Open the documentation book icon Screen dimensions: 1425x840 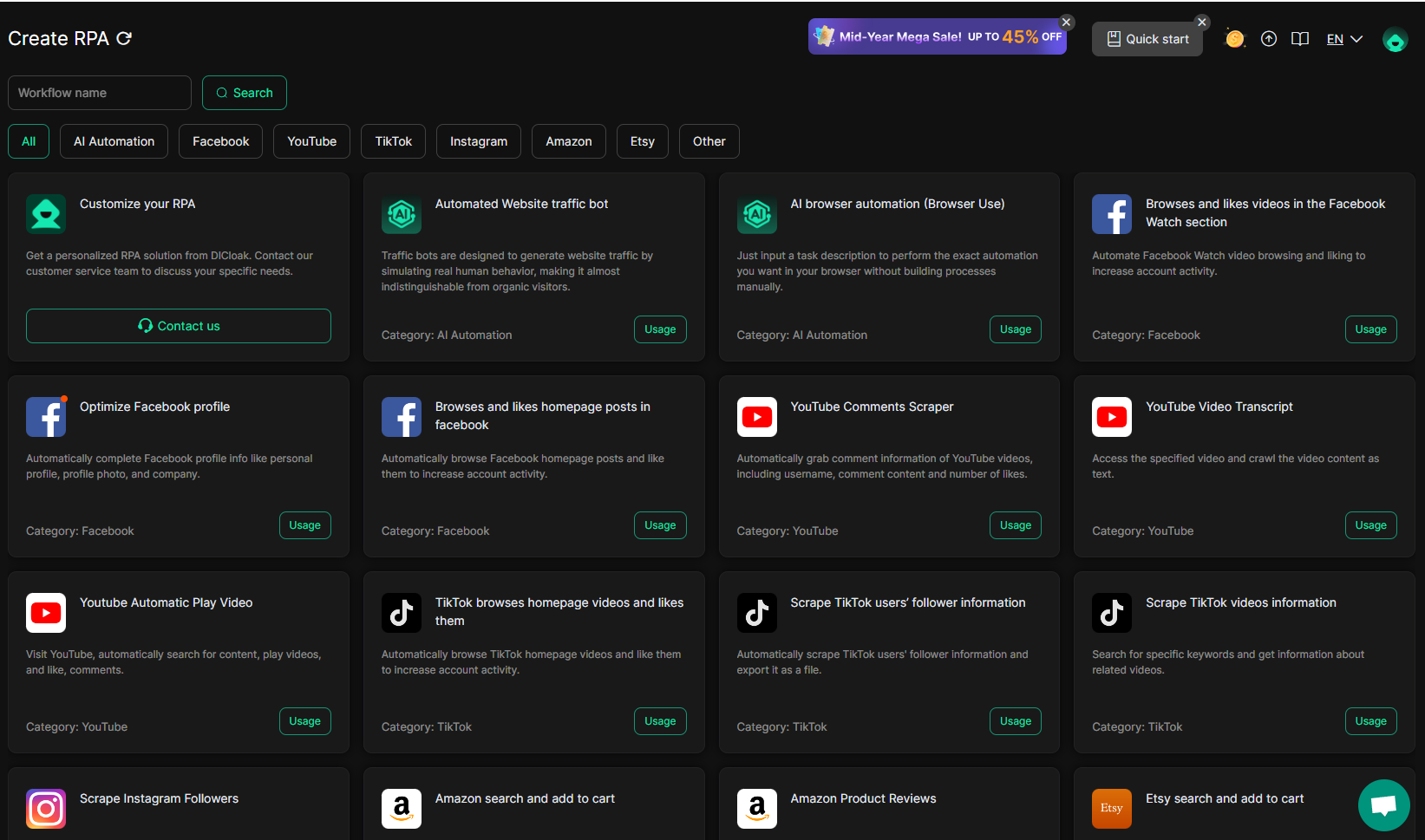click(x=1300, y=39)
